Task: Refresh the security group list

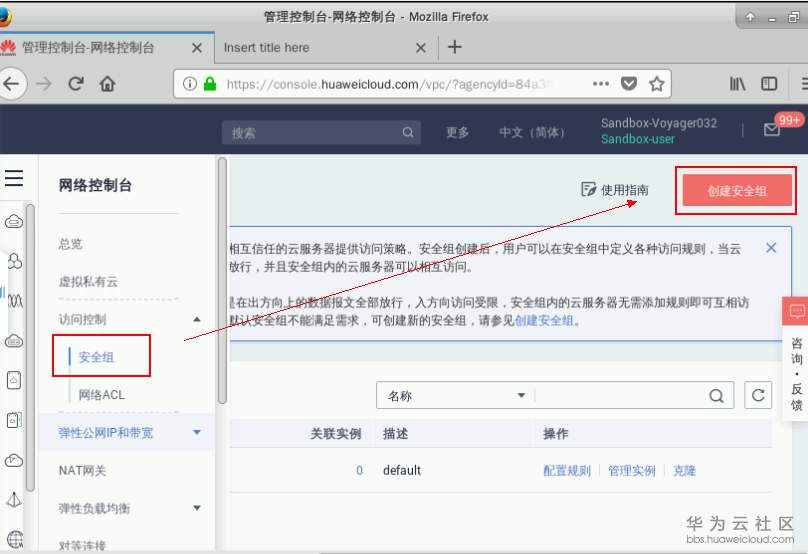Action: 758,395
